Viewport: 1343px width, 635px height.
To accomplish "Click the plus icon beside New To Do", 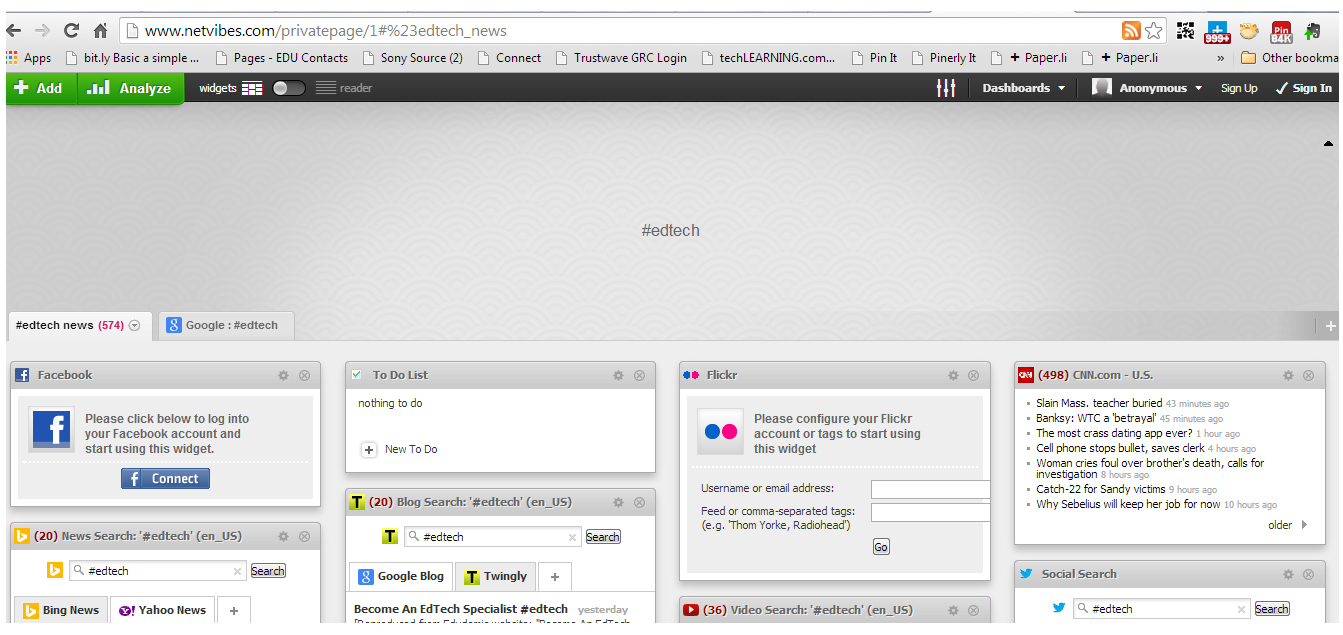I will coord(369,450).
